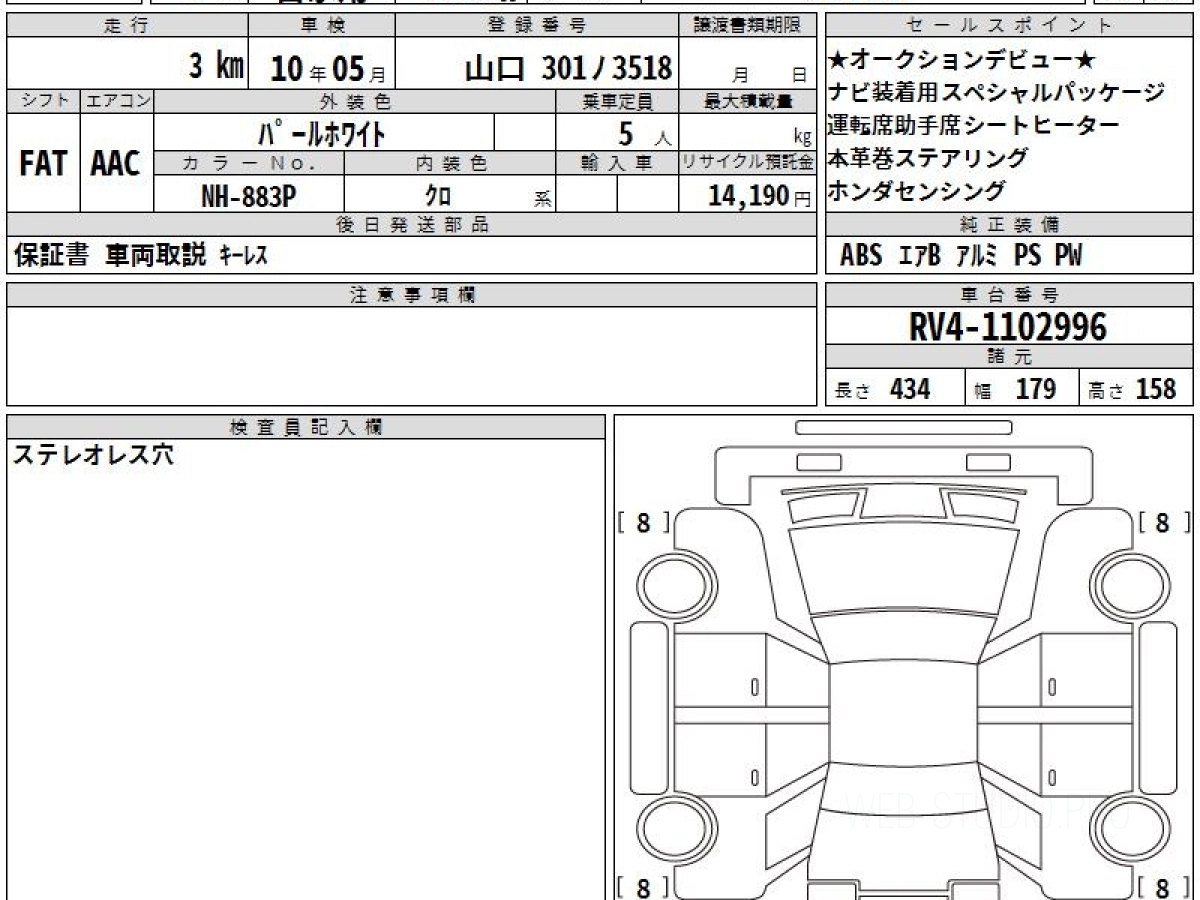Click the "登録番号" header cell

click(x=538, y=26)
